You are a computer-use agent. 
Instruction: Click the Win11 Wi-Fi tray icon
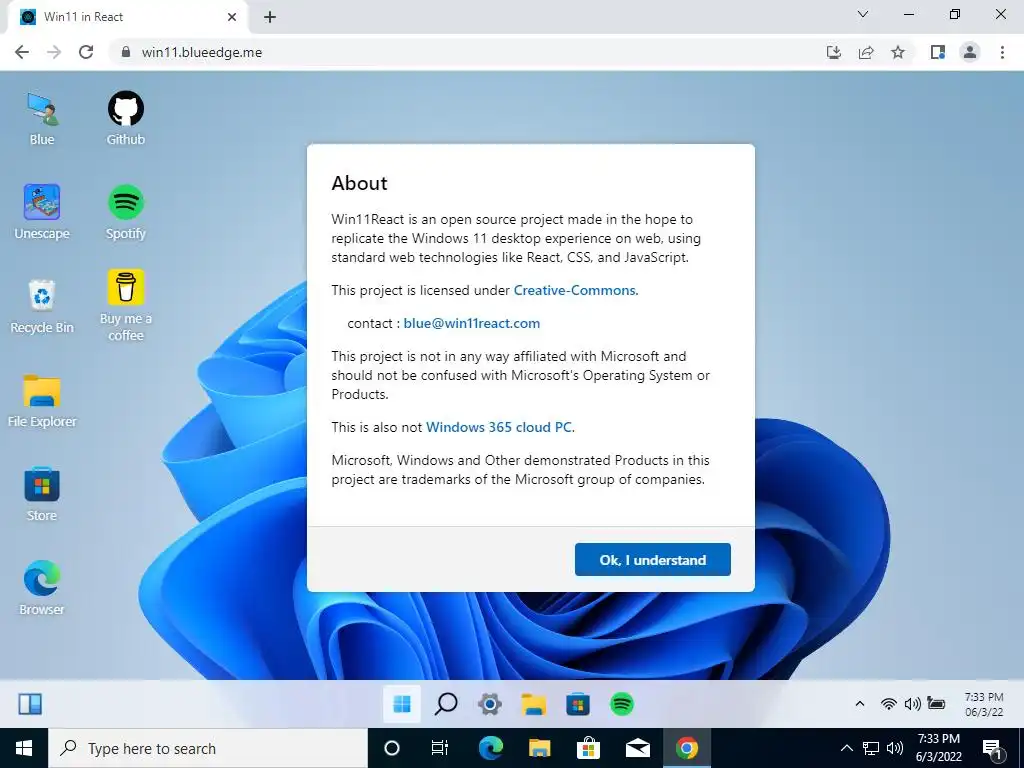point(888,704)
